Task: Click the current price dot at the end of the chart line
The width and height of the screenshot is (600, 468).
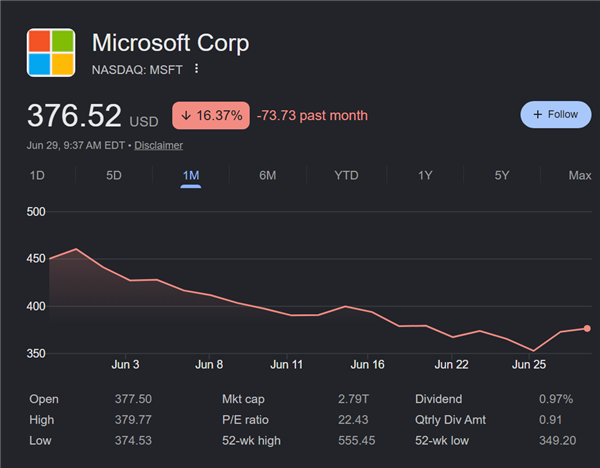Action: 587,328
